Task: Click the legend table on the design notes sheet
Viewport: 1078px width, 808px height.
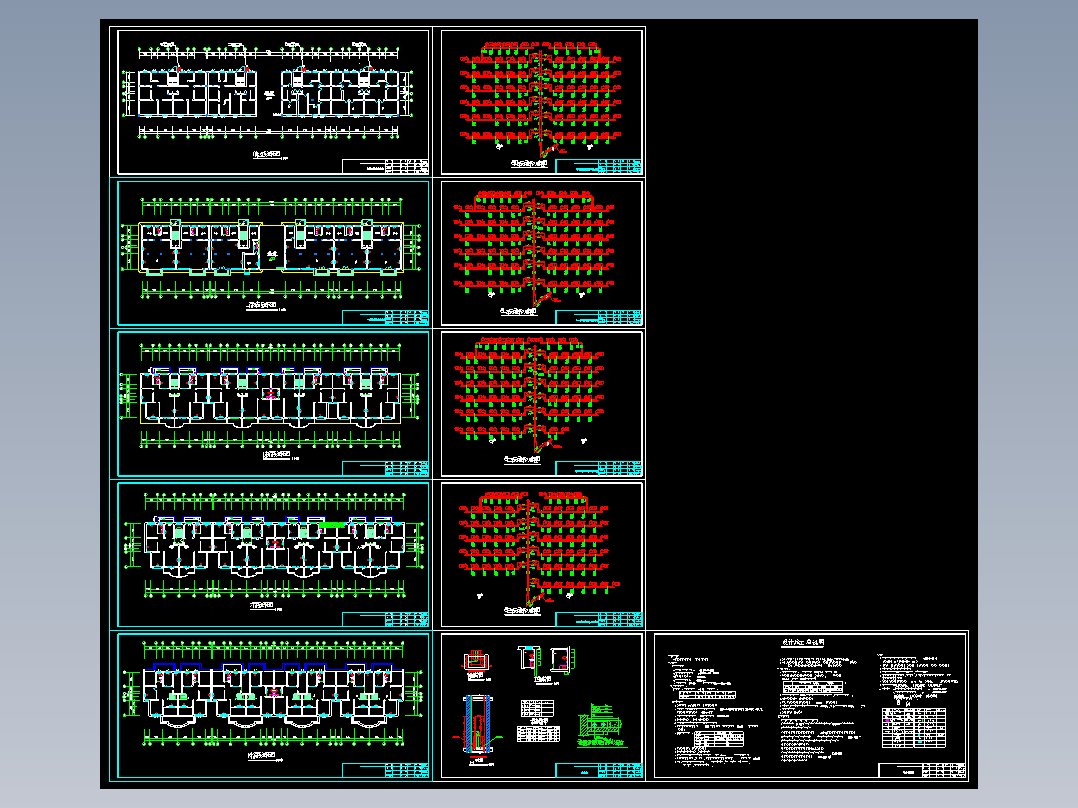Action: 914,728
